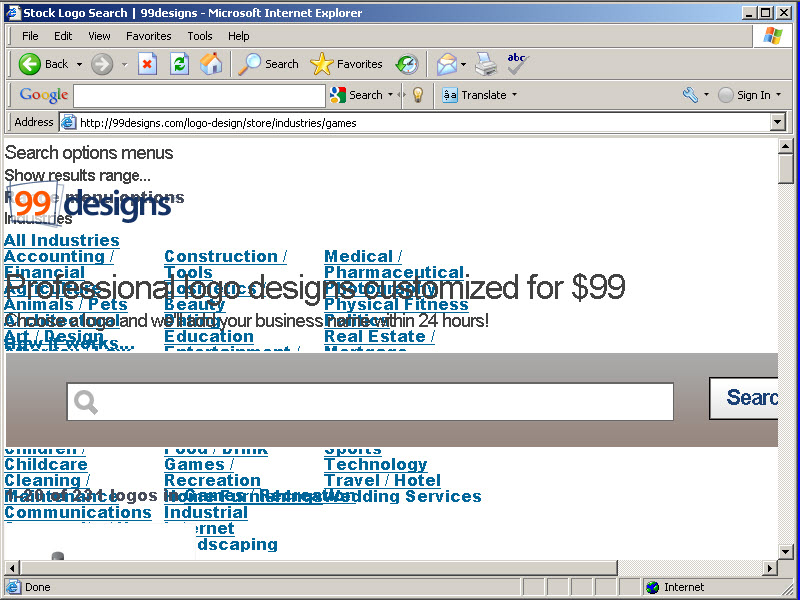
Task: Click the Google toolbar logo
Action: (x=44, y=95)
